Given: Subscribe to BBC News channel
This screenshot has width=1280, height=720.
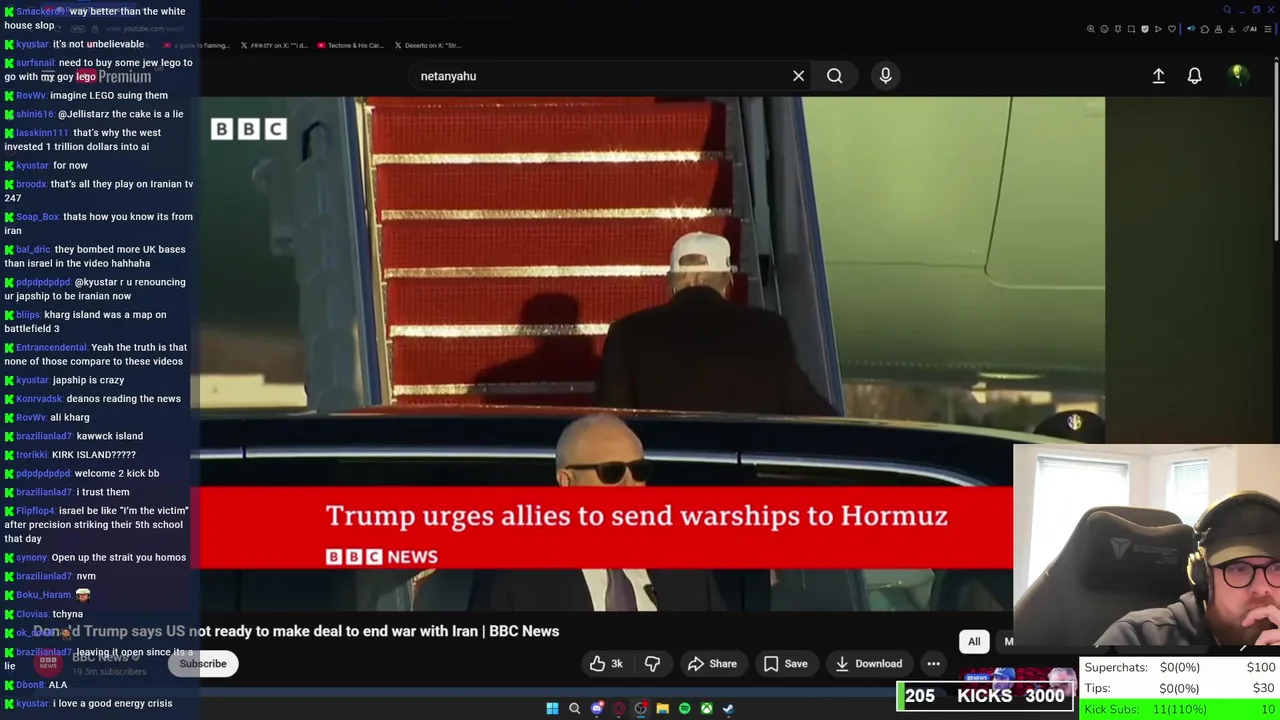Looking at the screenshot, I should (203, 664).
